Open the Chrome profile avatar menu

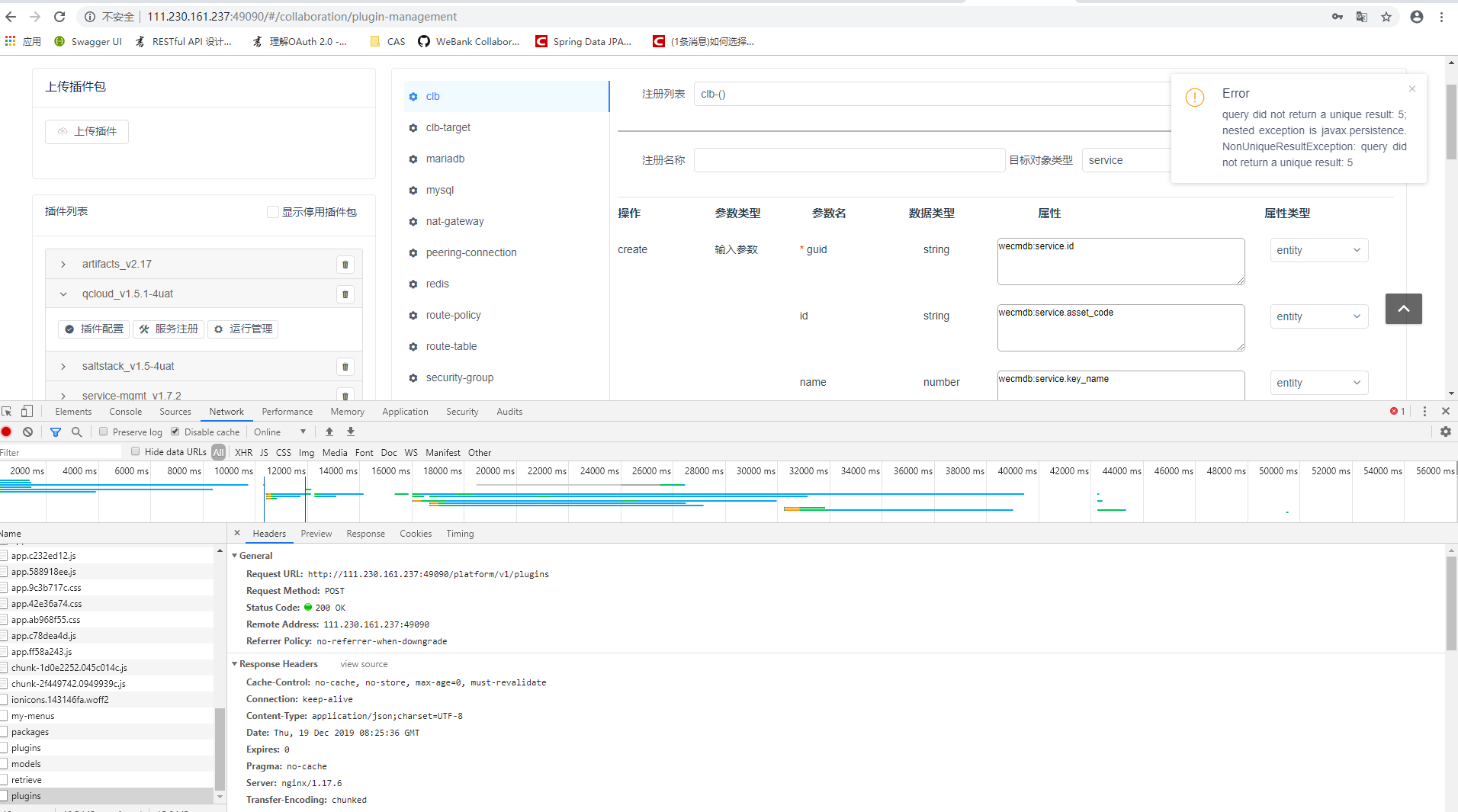tap(1416, 17)
